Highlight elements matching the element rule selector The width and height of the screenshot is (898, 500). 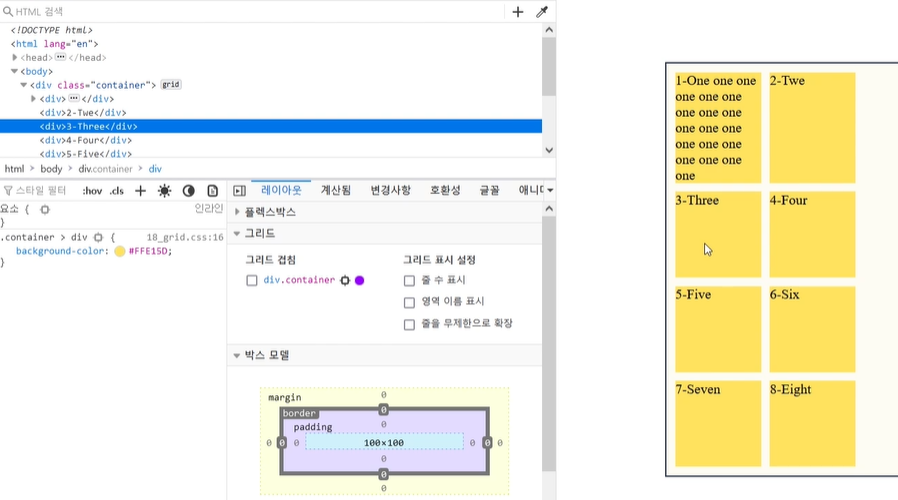click(x=45, y=210)
